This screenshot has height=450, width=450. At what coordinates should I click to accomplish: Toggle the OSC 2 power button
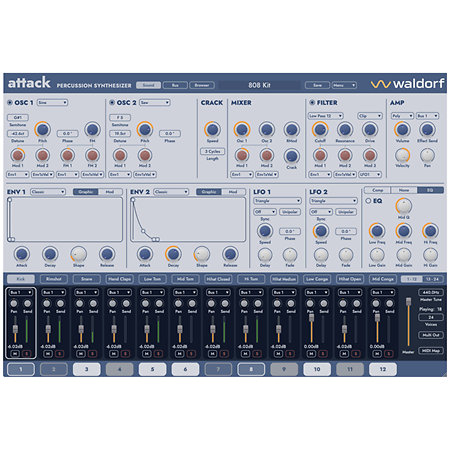(x=112, y=102)
